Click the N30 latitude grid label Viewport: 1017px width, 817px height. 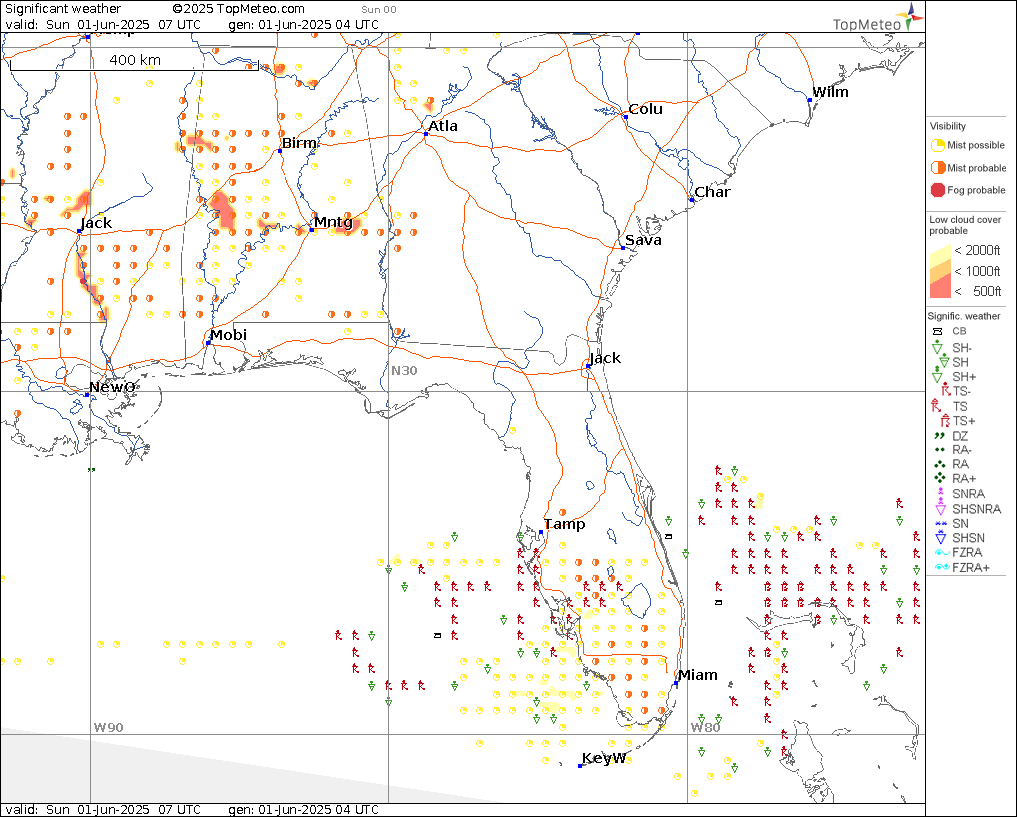[x=404, y=371]
